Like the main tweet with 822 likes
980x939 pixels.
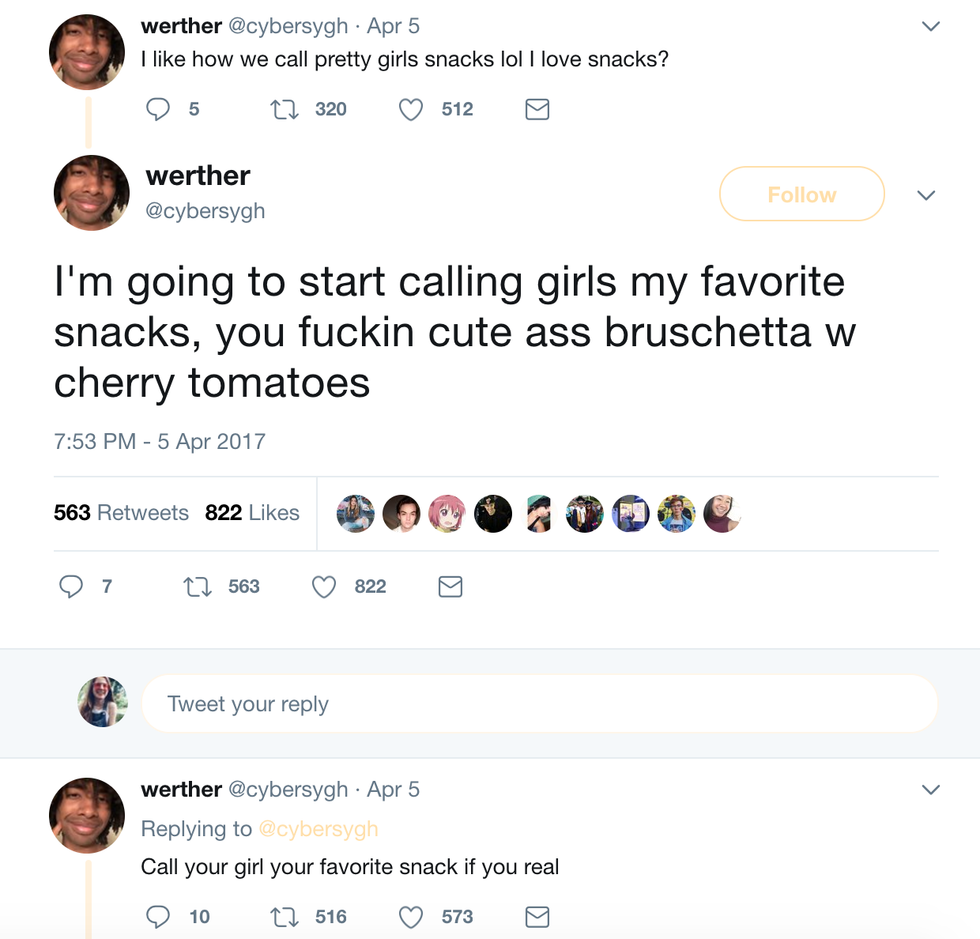(x=324, y=587)
